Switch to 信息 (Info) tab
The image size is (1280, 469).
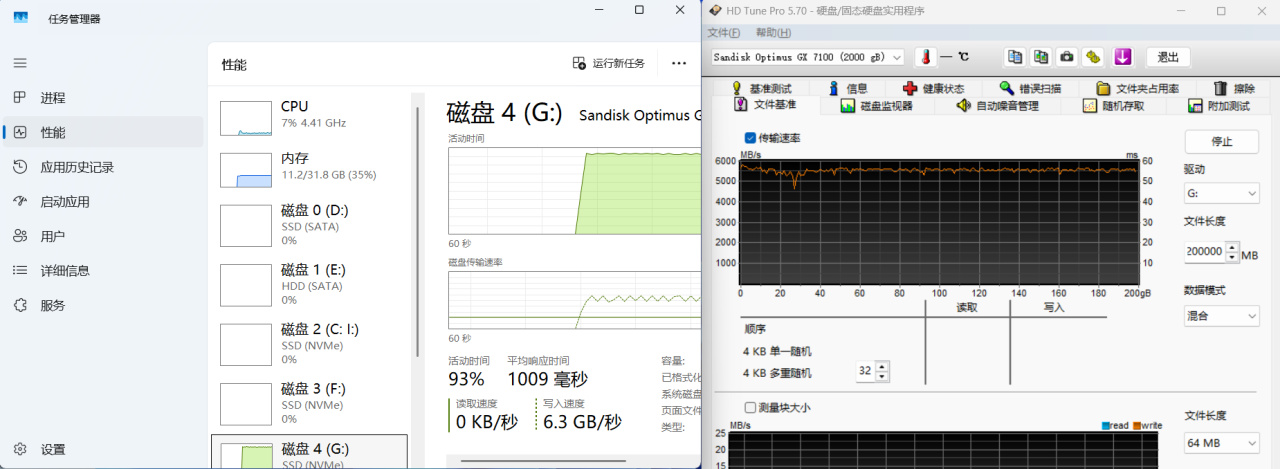pos(848,88)
